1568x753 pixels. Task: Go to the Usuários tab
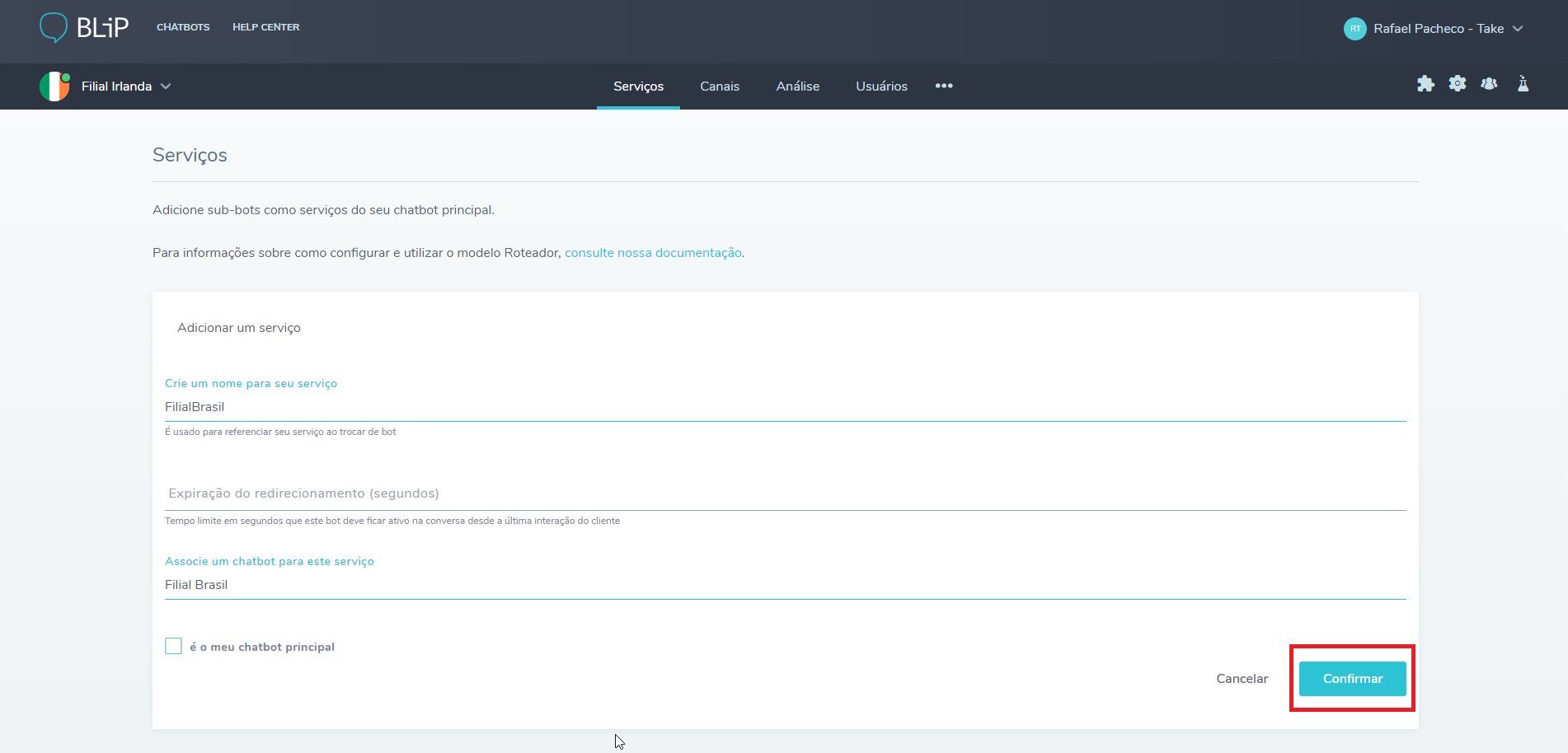(x=881, y=87)
